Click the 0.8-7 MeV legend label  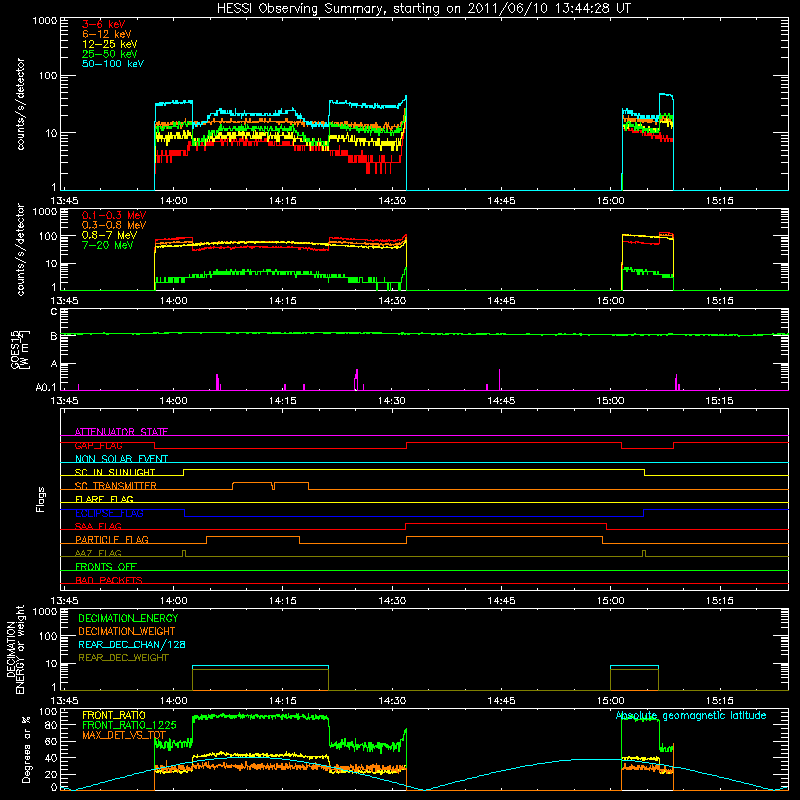coord(110,235)
